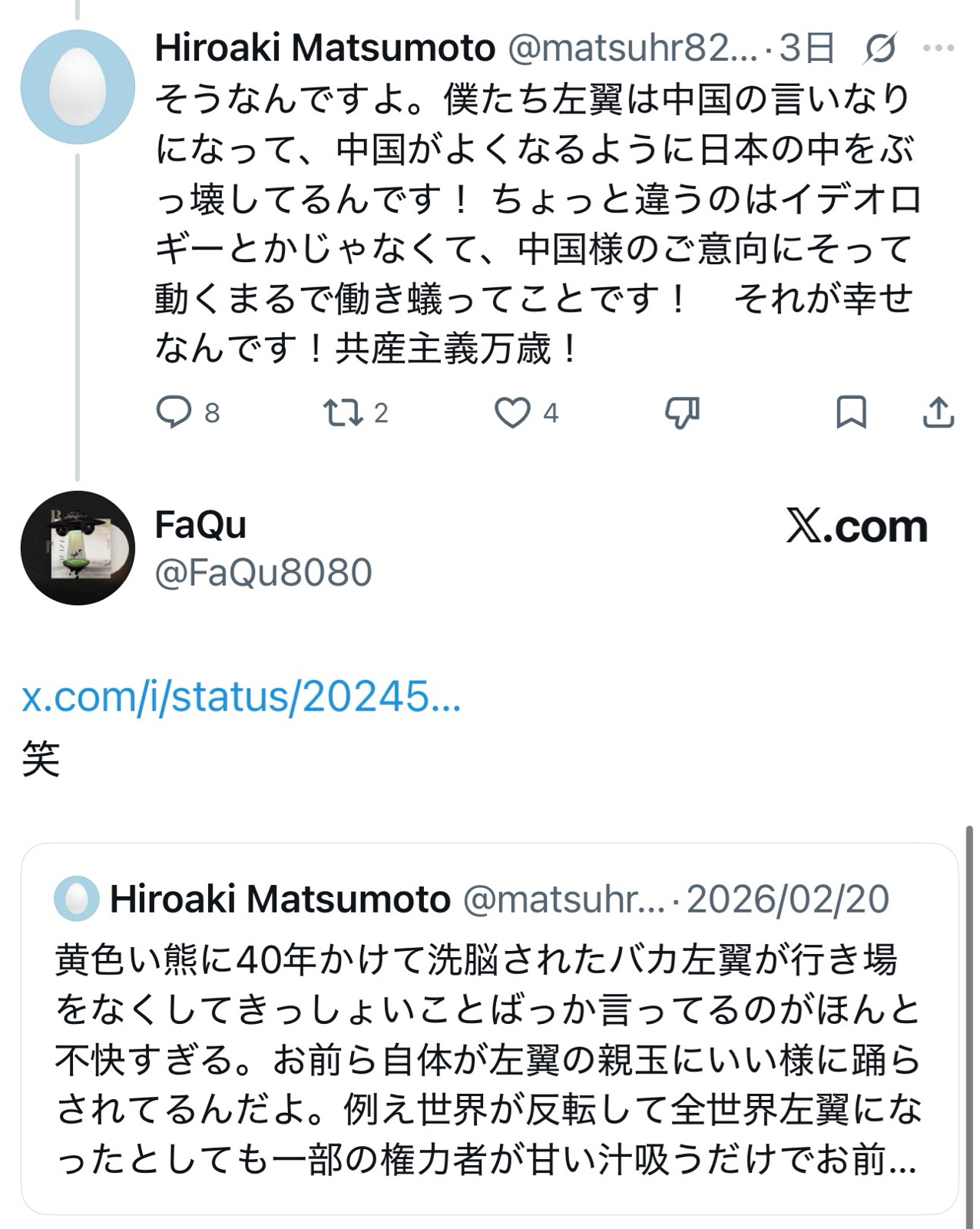Click the 3日 timestamp on top tweet
The image size is (980, 1229).
806,48
